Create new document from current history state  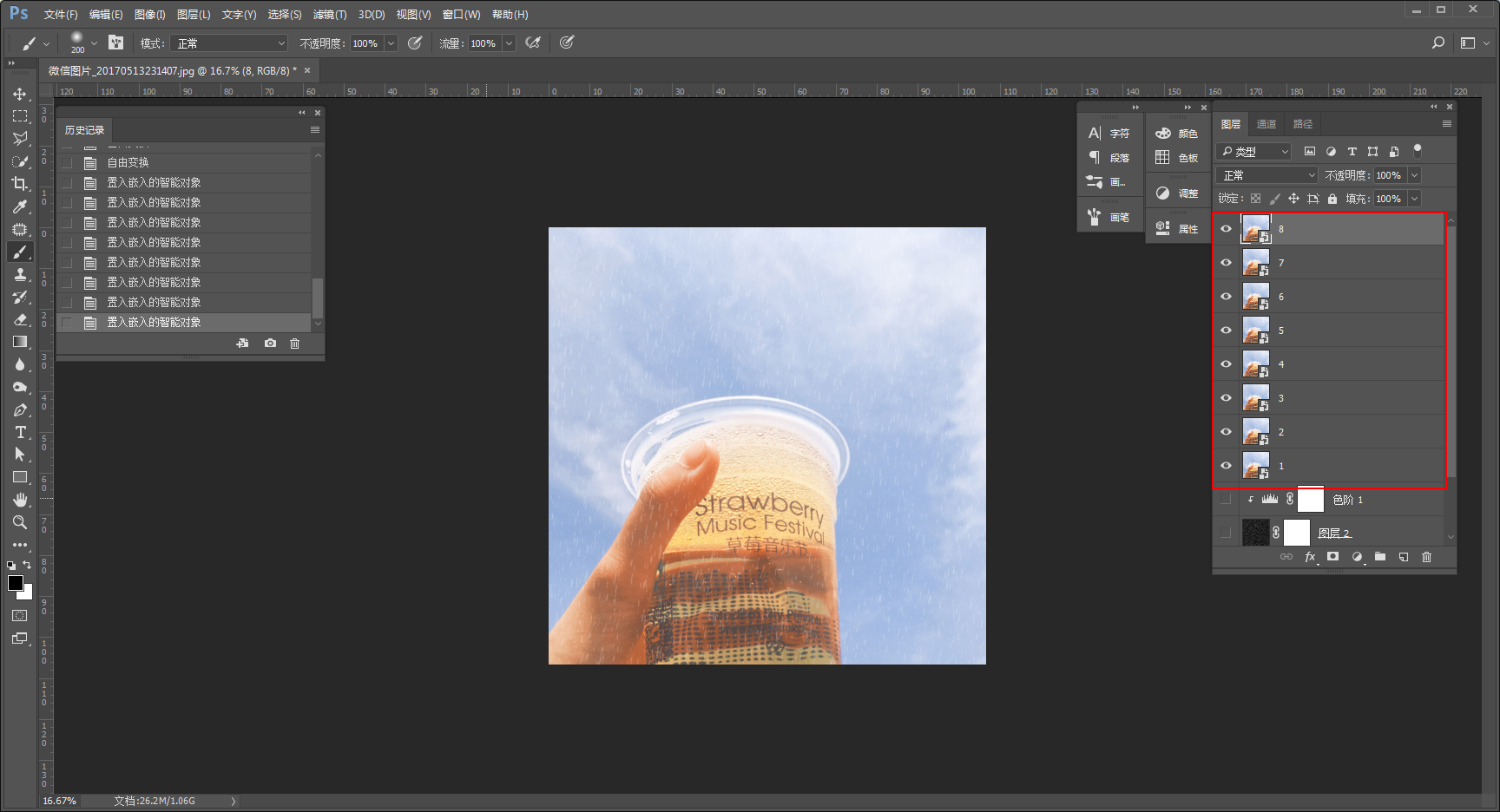(243, 344)
